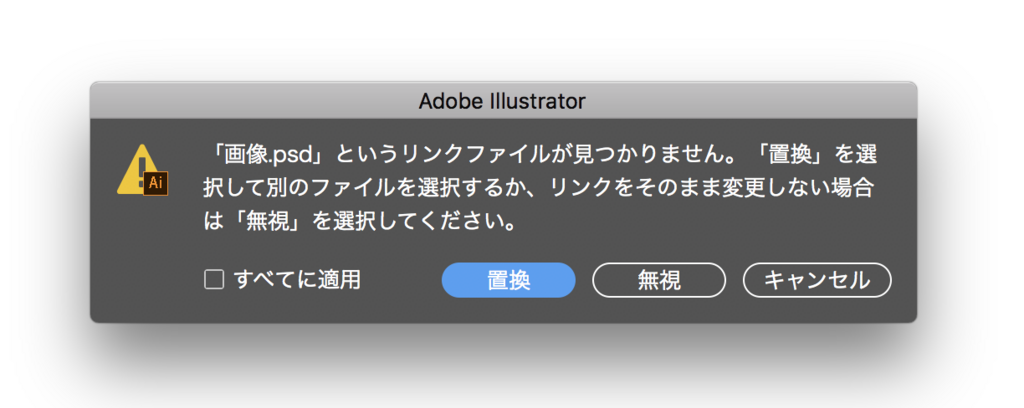The height and width of the screenshot is (408, 1024).
Task: Enable the すべてに適用 checkbox
Action: pos(214,280)
